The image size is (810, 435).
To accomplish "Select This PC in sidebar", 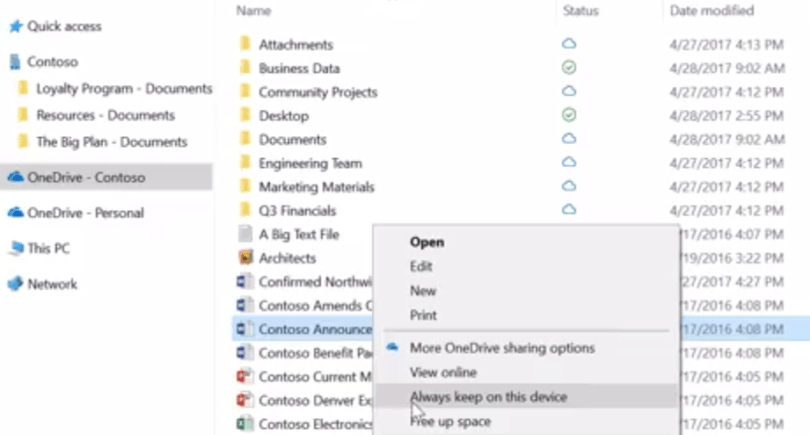I will (x=49, y=248).
